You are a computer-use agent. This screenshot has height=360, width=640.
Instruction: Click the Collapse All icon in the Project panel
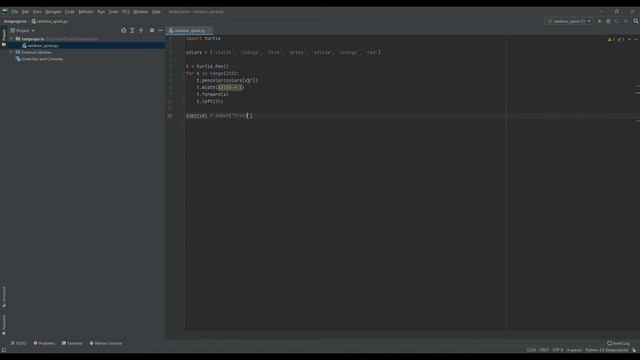coord(141,31)
